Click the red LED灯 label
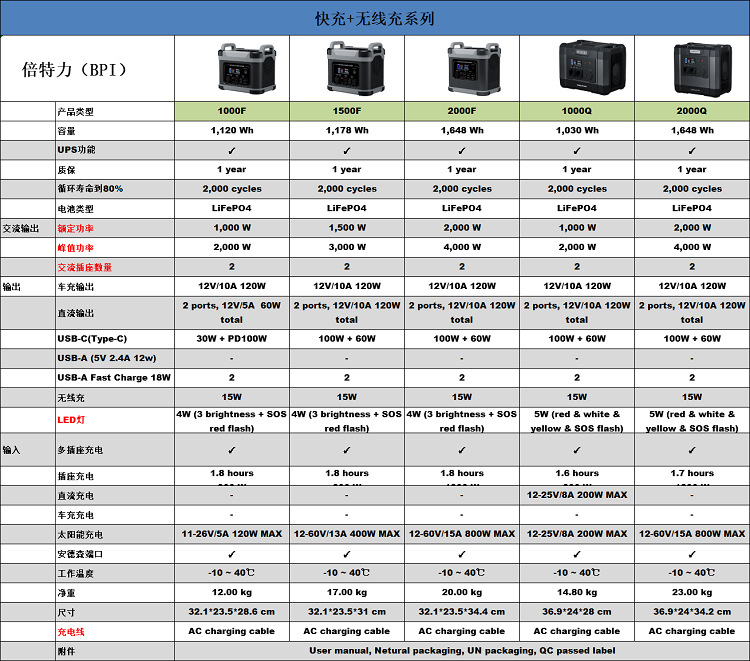Image resolution: width=750 pixels, height=661 pixels. (71, 420)
